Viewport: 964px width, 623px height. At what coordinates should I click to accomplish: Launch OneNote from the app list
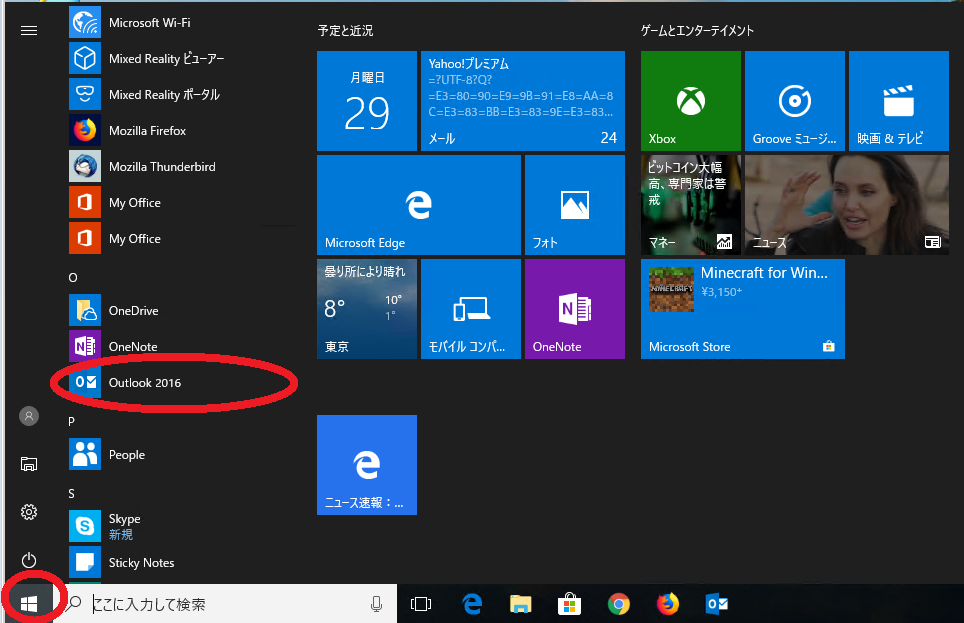(x=183, y=346)
